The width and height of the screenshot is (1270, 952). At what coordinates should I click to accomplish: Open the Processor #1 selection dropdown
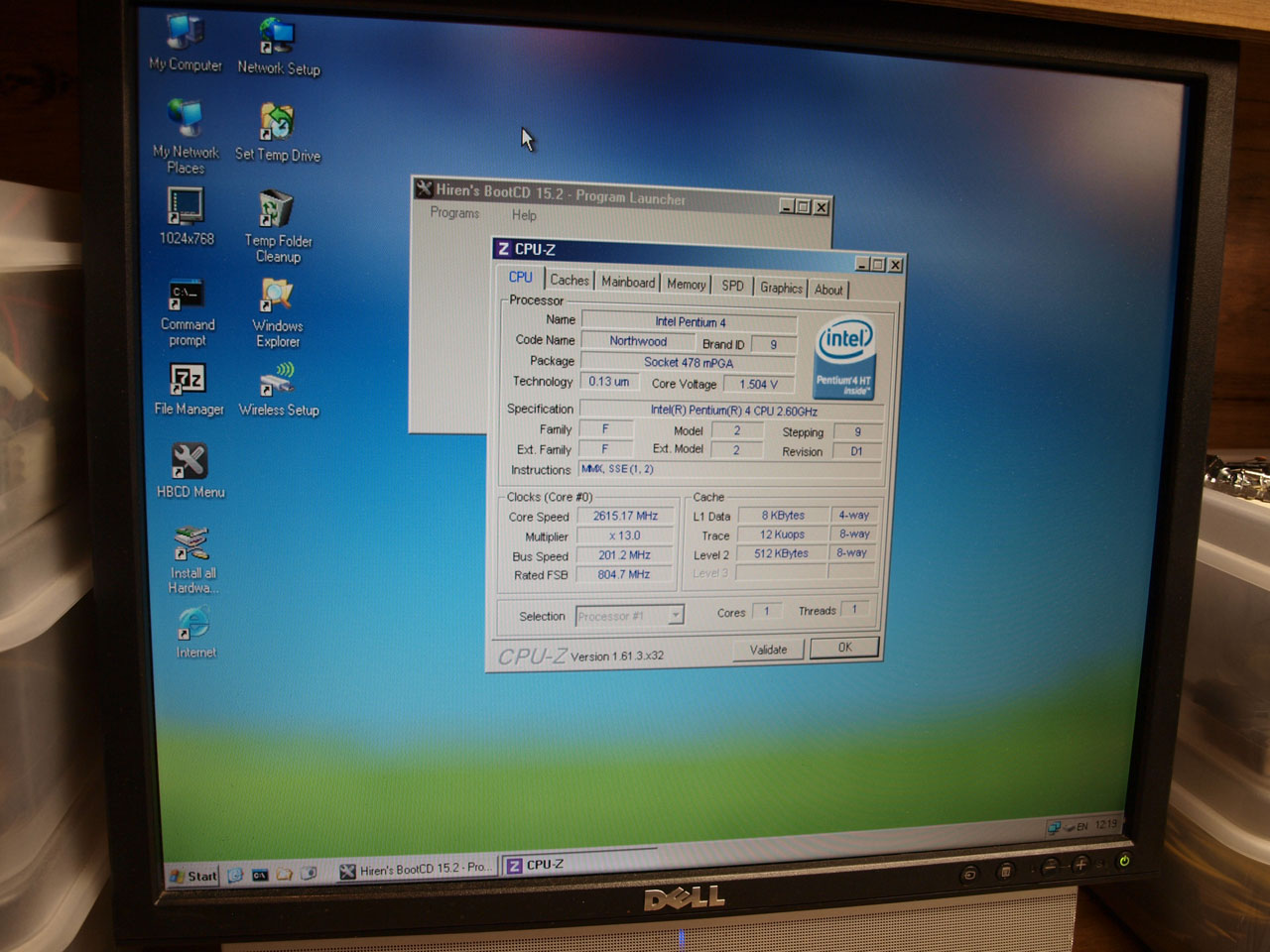[x=630, y=616]
